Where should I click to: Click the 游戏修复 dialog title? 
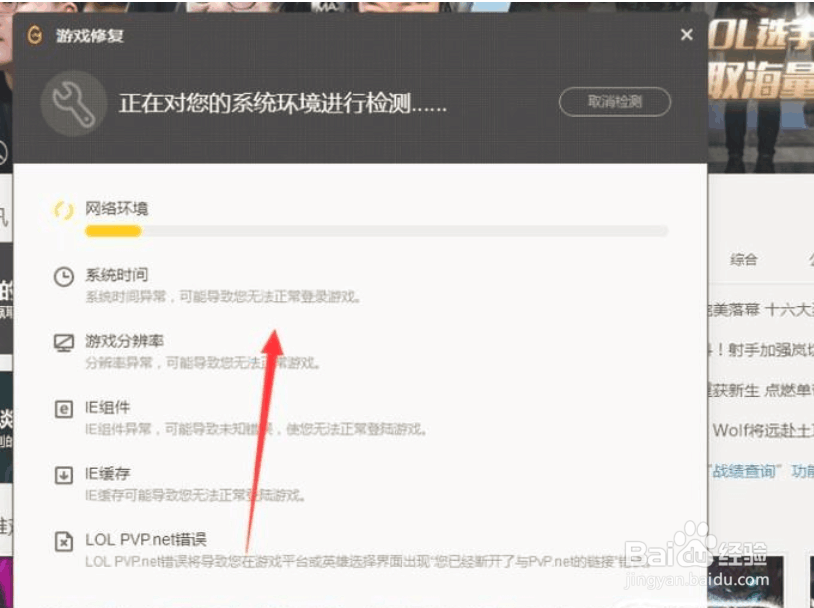coord(90,36)
